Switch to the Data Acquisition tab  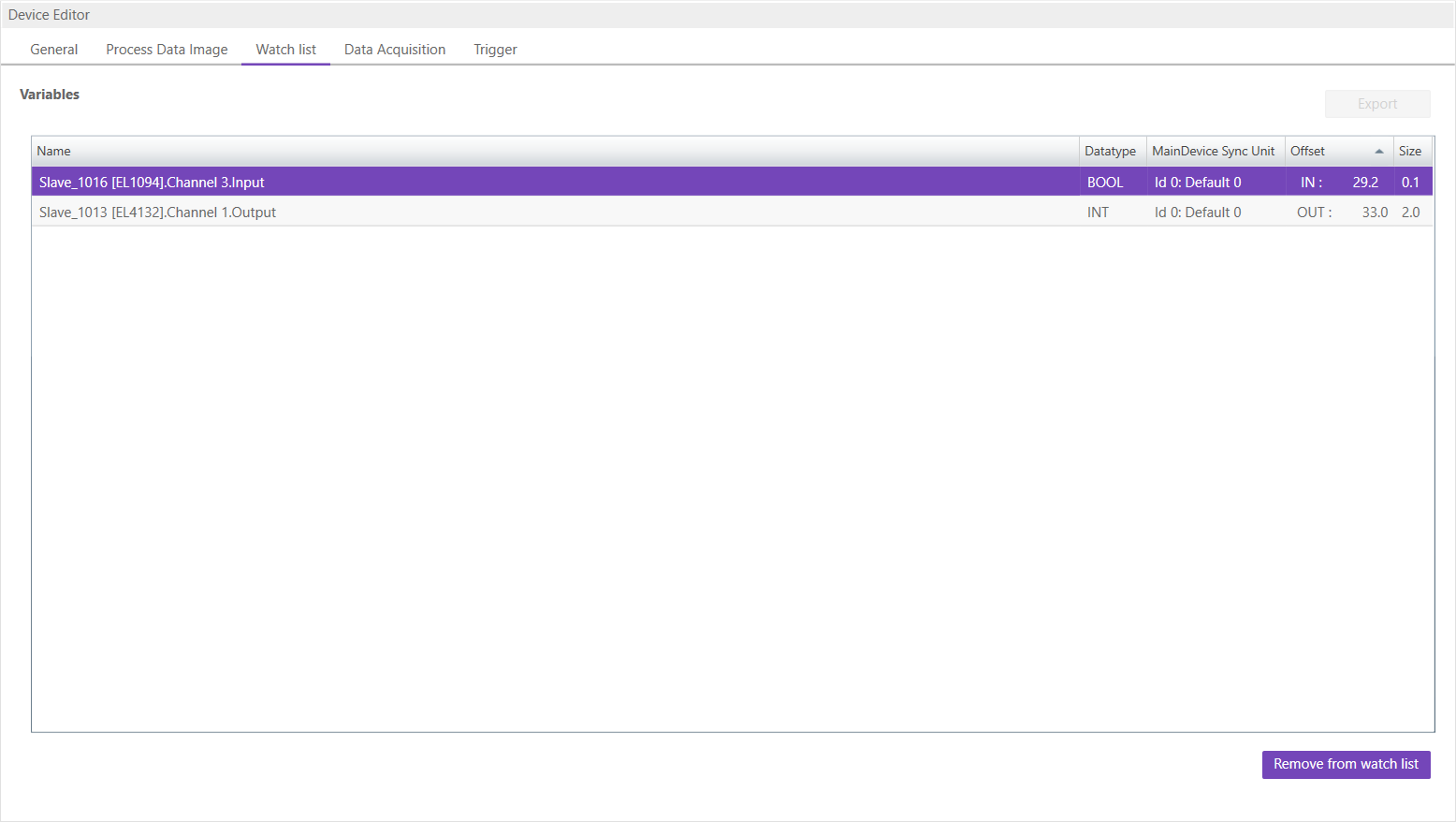pos(394,49)
